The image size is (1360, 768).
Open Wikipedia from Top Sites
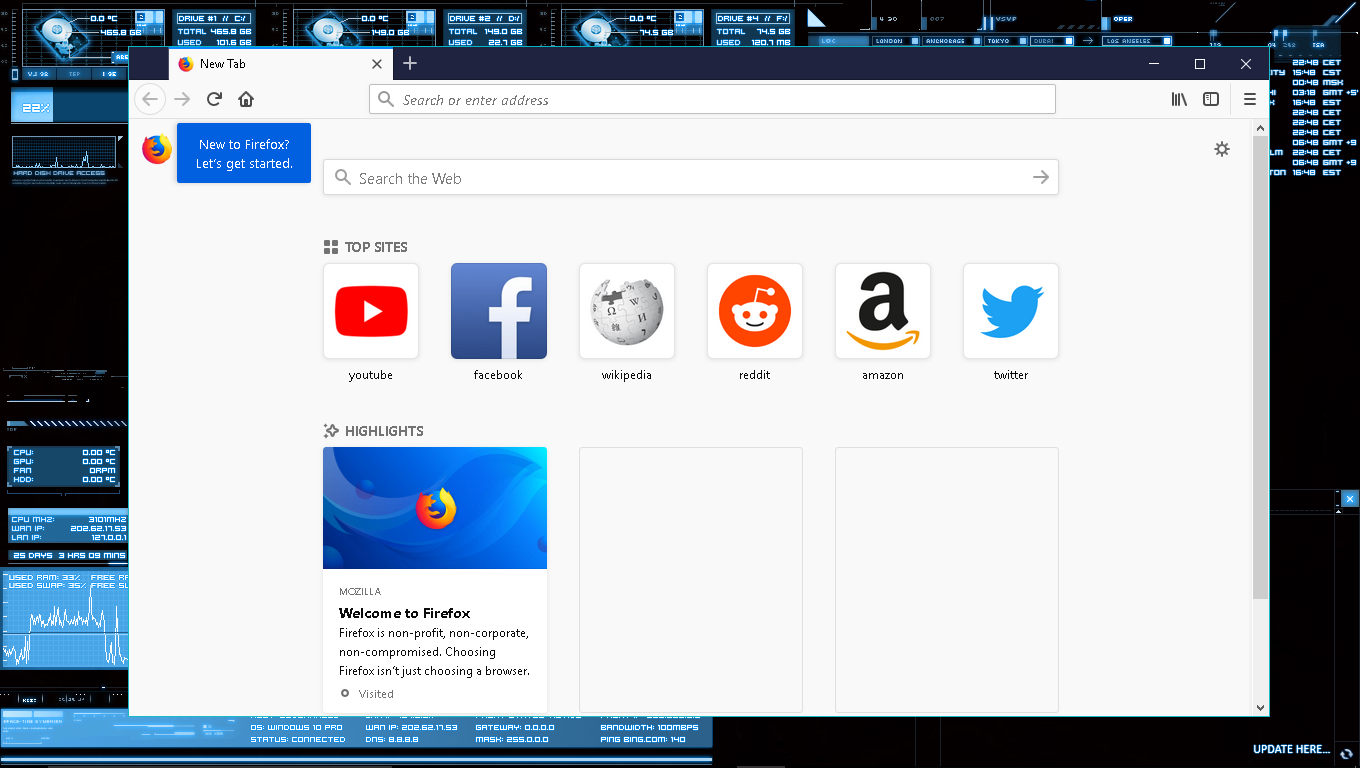pyautogui.click(x=627, y=311)
